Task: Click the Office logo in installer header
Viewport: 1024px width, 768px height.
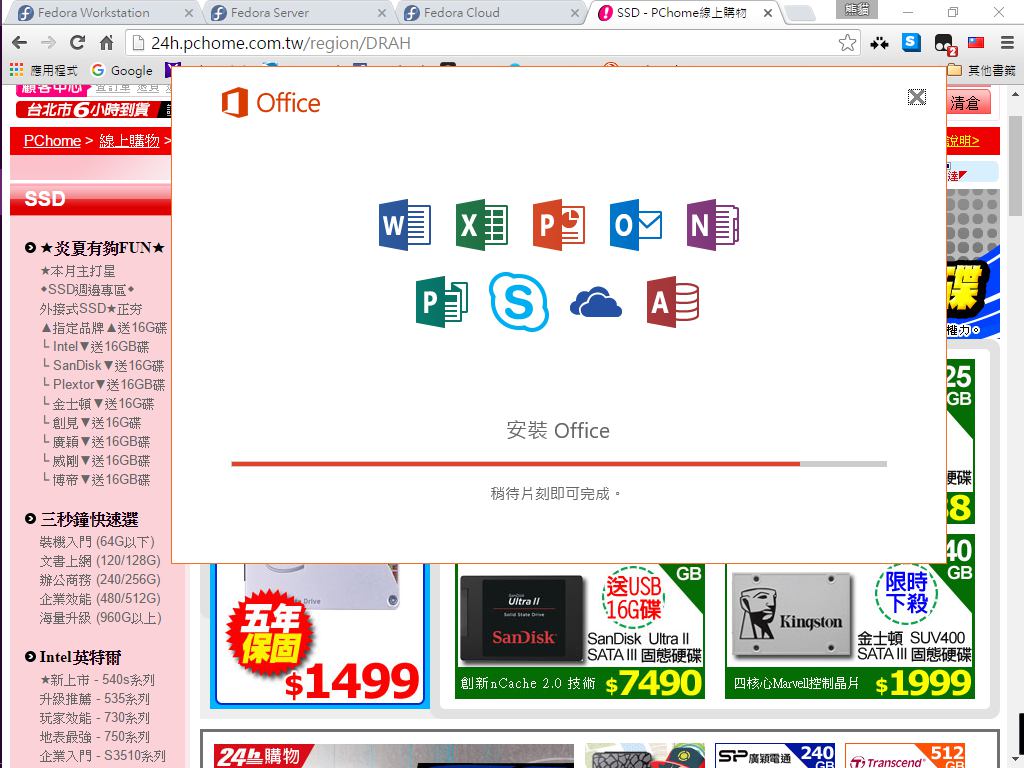Action: 271,103
